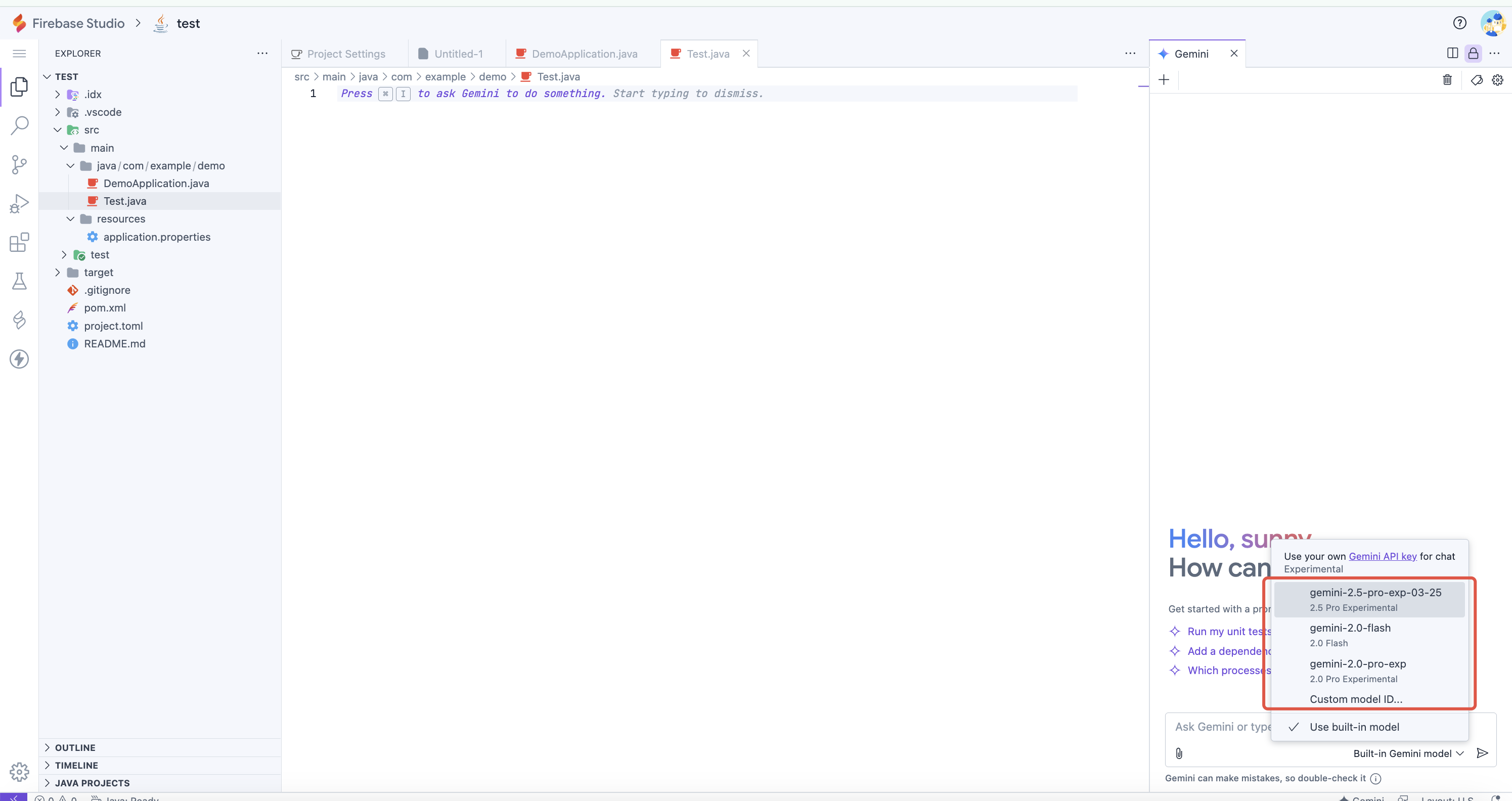Open pom.xml in the explorer
This screenshot has width=1512, height=801.
105,308
